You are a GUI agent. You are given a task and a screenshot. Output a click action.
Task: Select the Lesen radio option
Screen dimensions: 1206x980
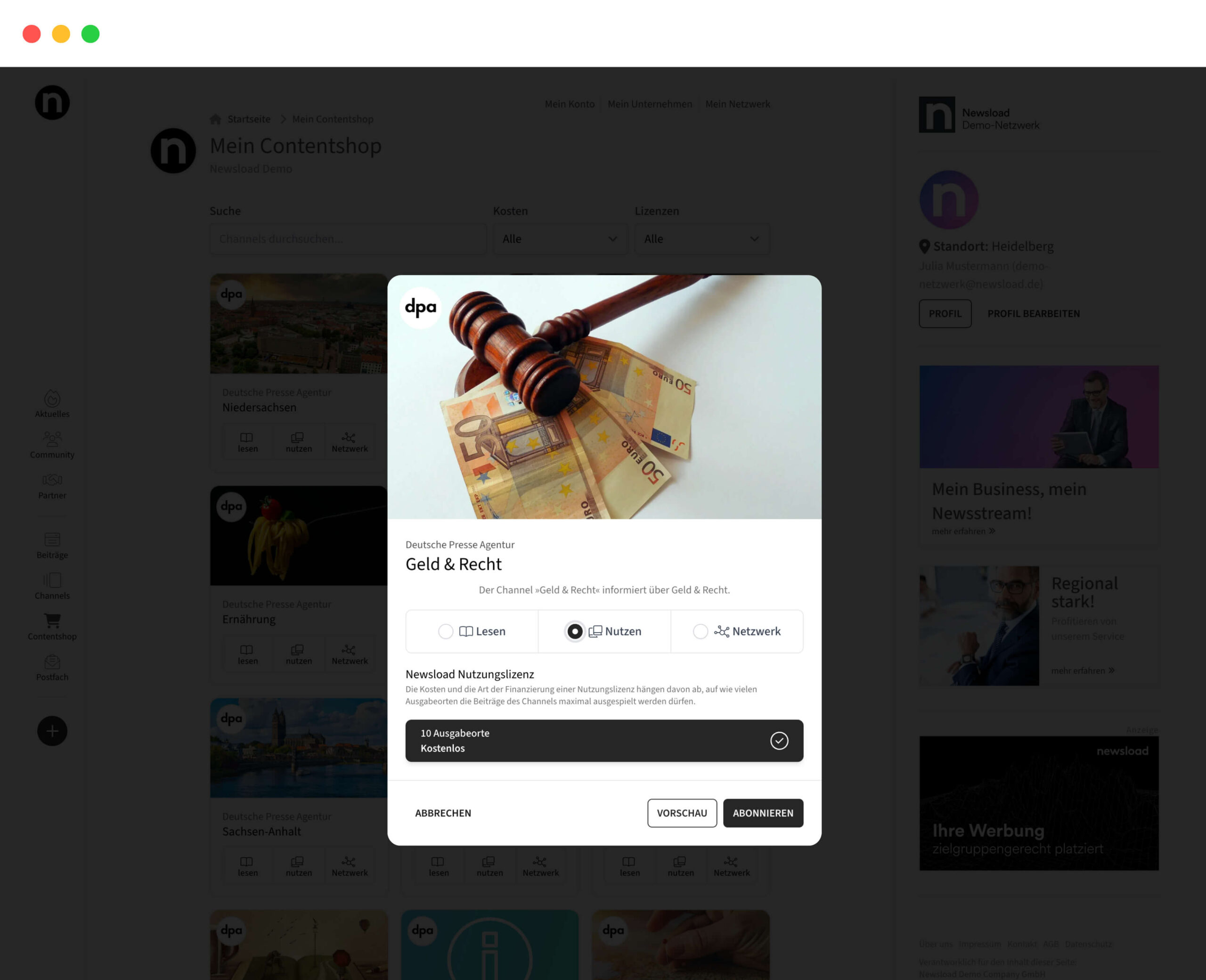coord(446,631)
